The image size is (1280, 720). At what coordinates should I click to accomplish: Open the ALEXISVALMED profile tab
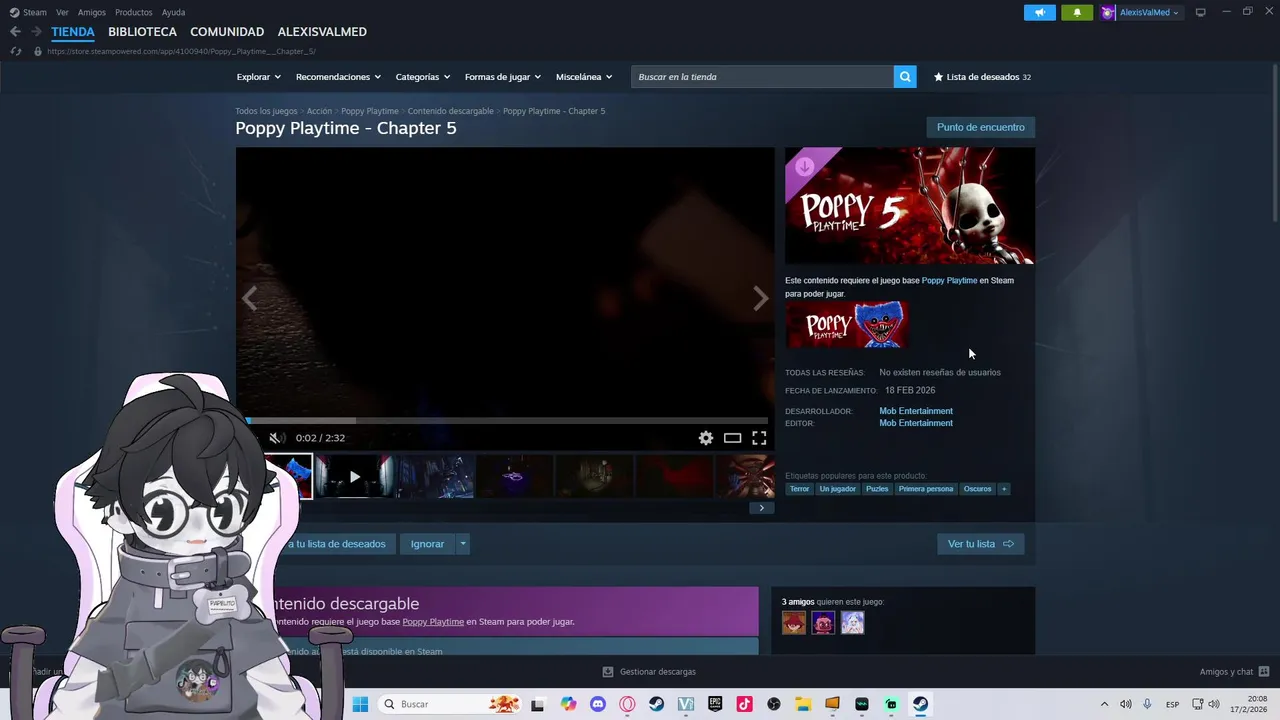[322, 32]
